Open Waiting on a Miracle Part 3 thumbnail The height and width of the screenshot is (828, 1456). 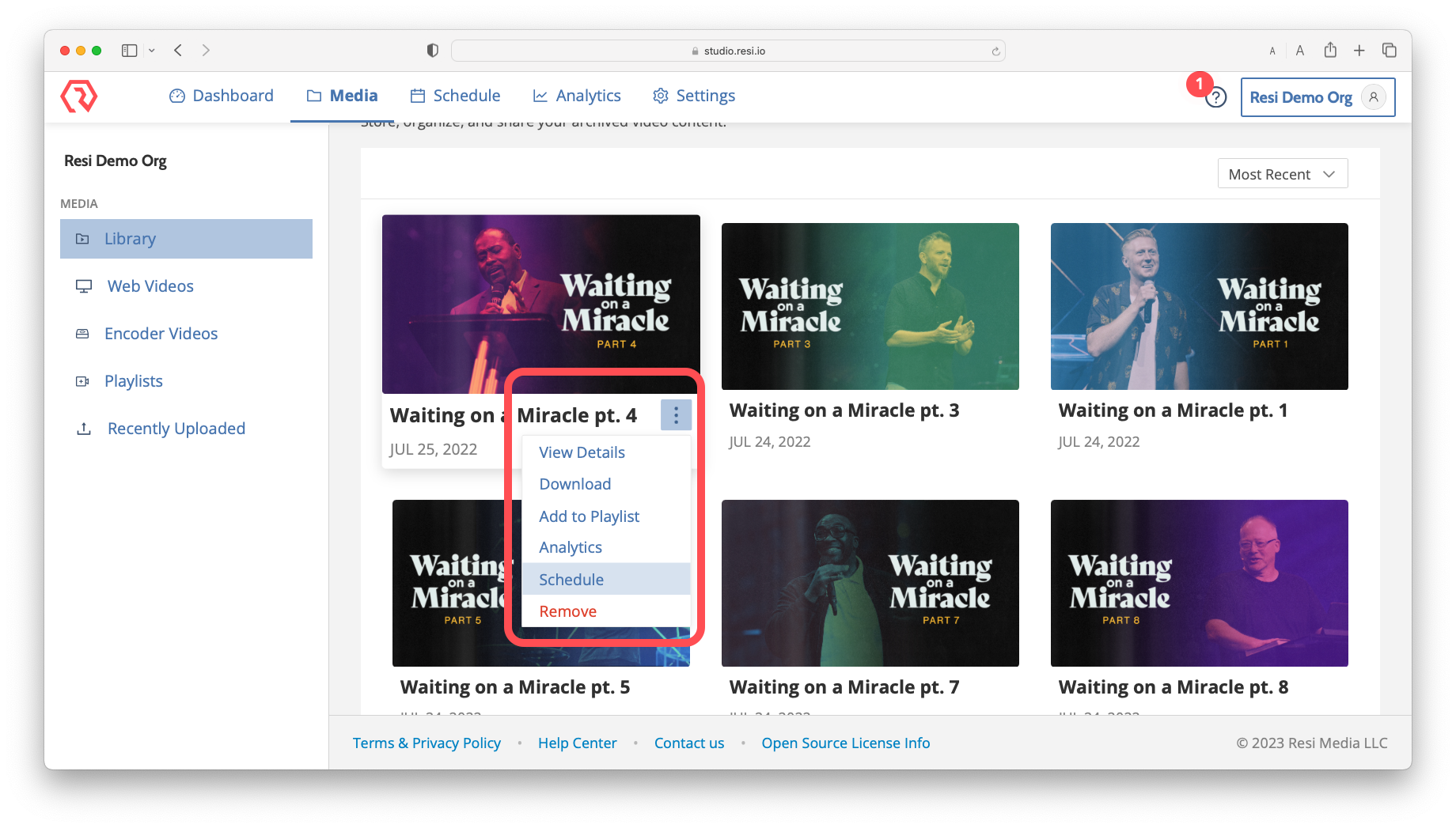coord(870,306)
